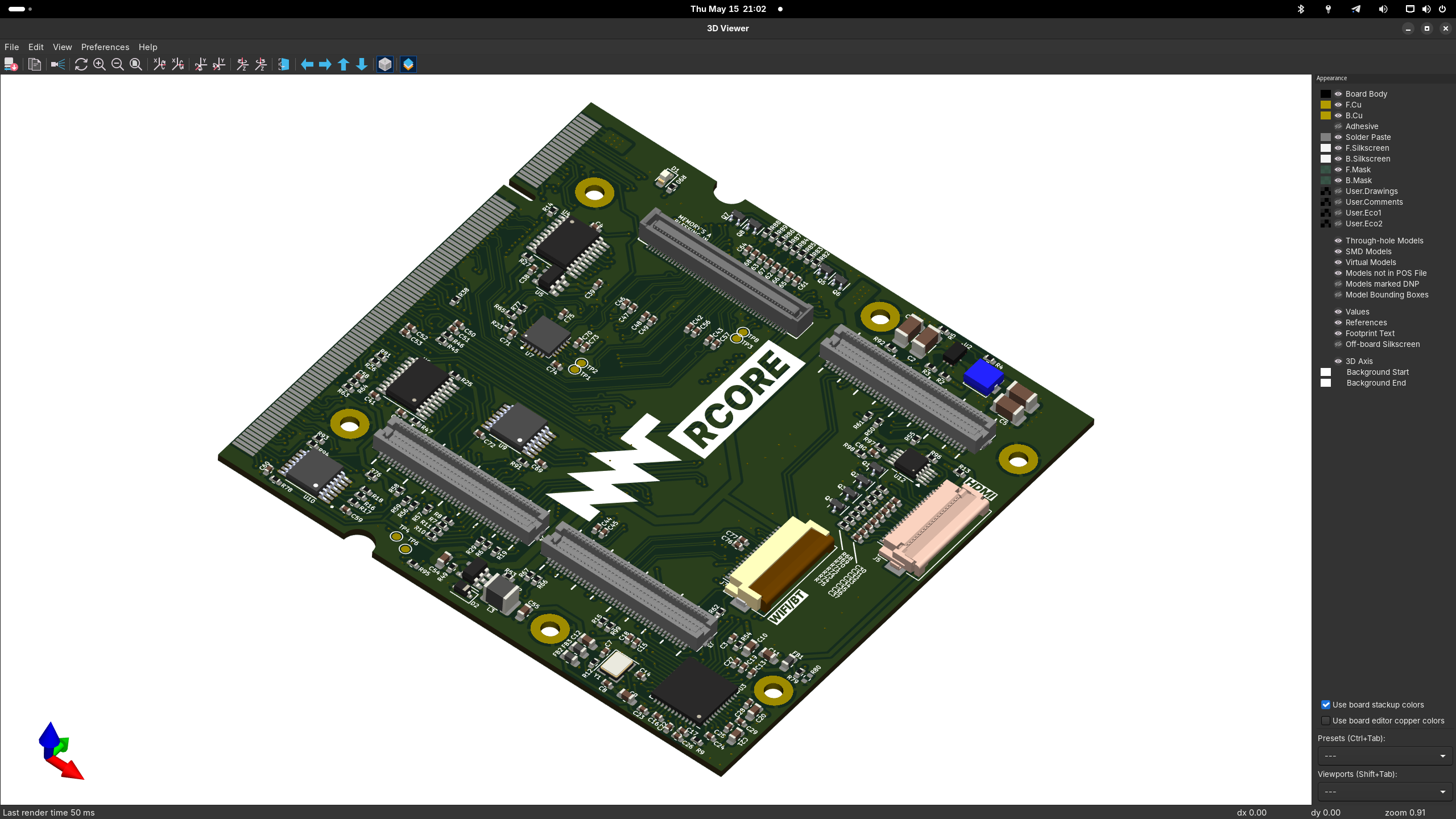Open the Viewports dropdown
1456x819 pixels.
(1385, 792)
